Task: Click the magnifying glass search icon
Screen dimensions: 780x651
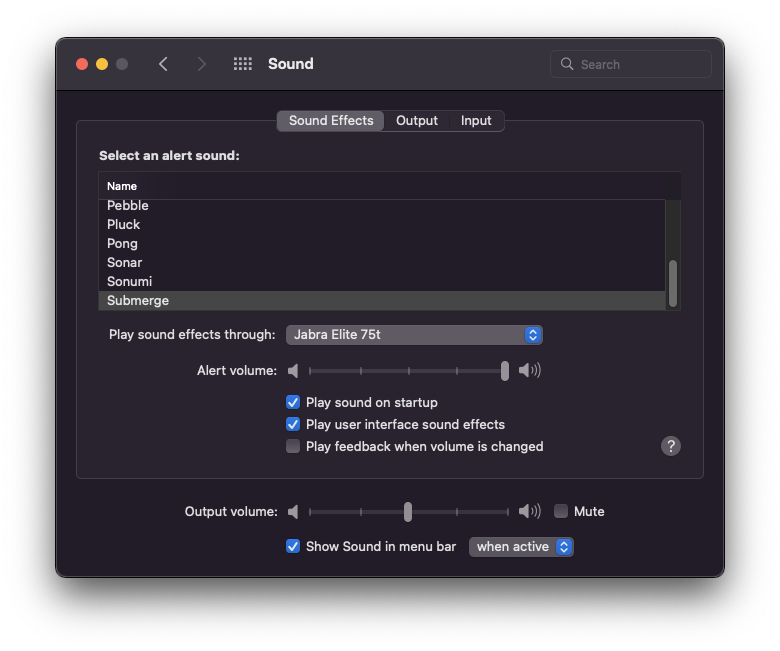Action: pyautogui.click(x=568, y=64)
